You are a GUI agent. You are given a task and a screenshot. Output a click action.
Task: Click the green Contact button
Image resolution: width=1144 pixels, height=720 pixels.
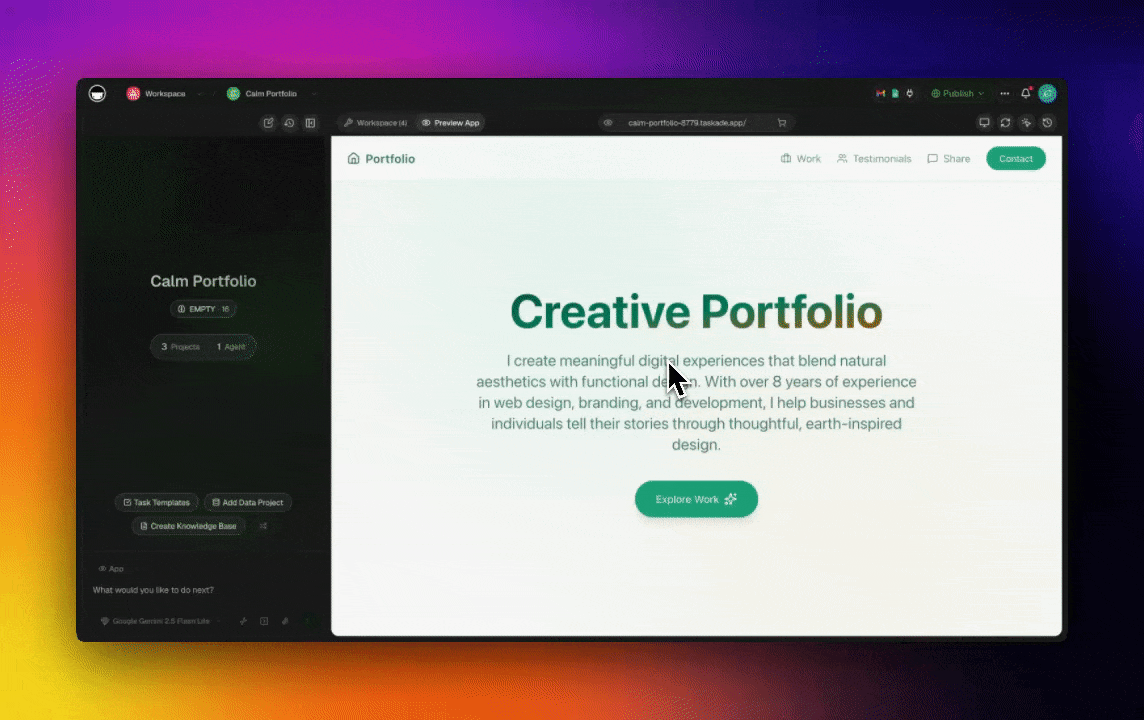point(1015,159)
